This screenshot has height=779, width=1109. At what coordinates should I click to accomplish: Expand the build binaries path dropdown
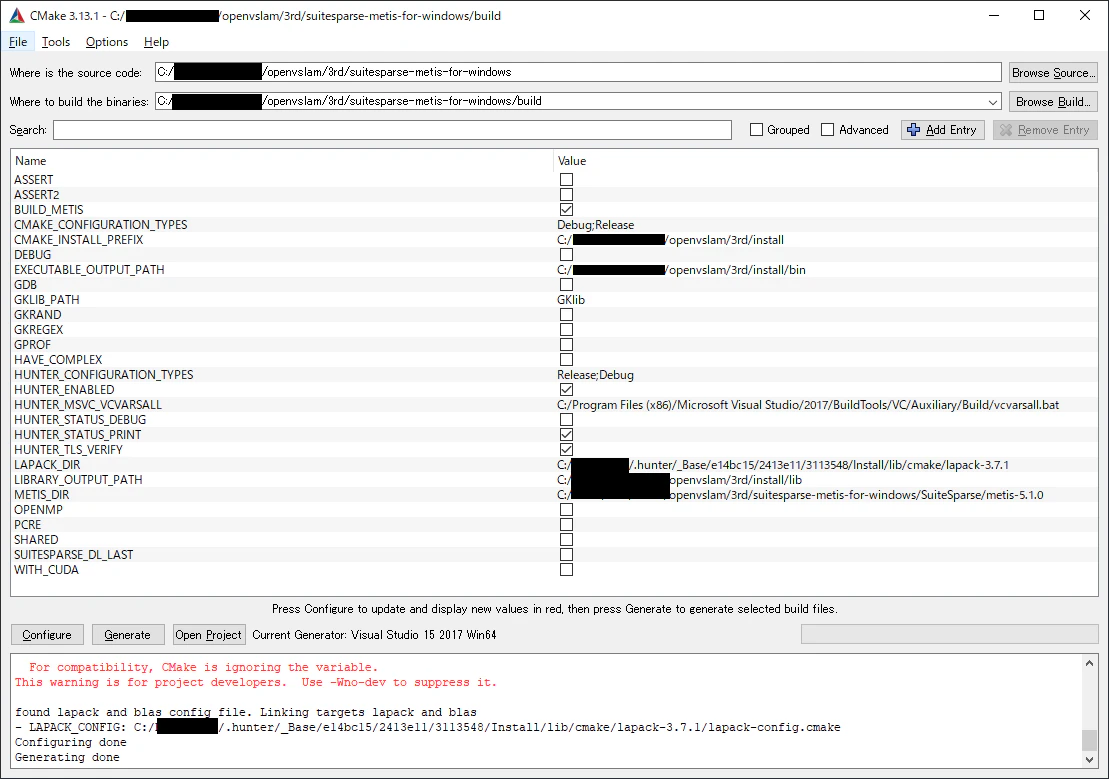pos(993,102)
